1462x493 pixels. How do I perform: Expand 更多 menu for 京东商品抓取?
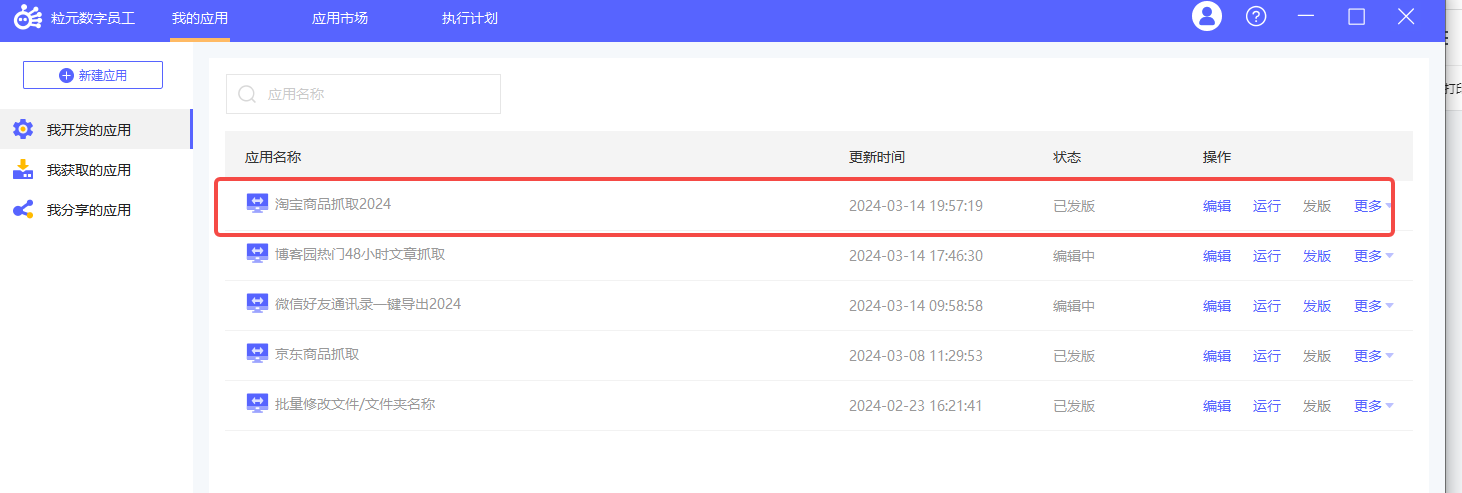click(x=1373, y=356)
